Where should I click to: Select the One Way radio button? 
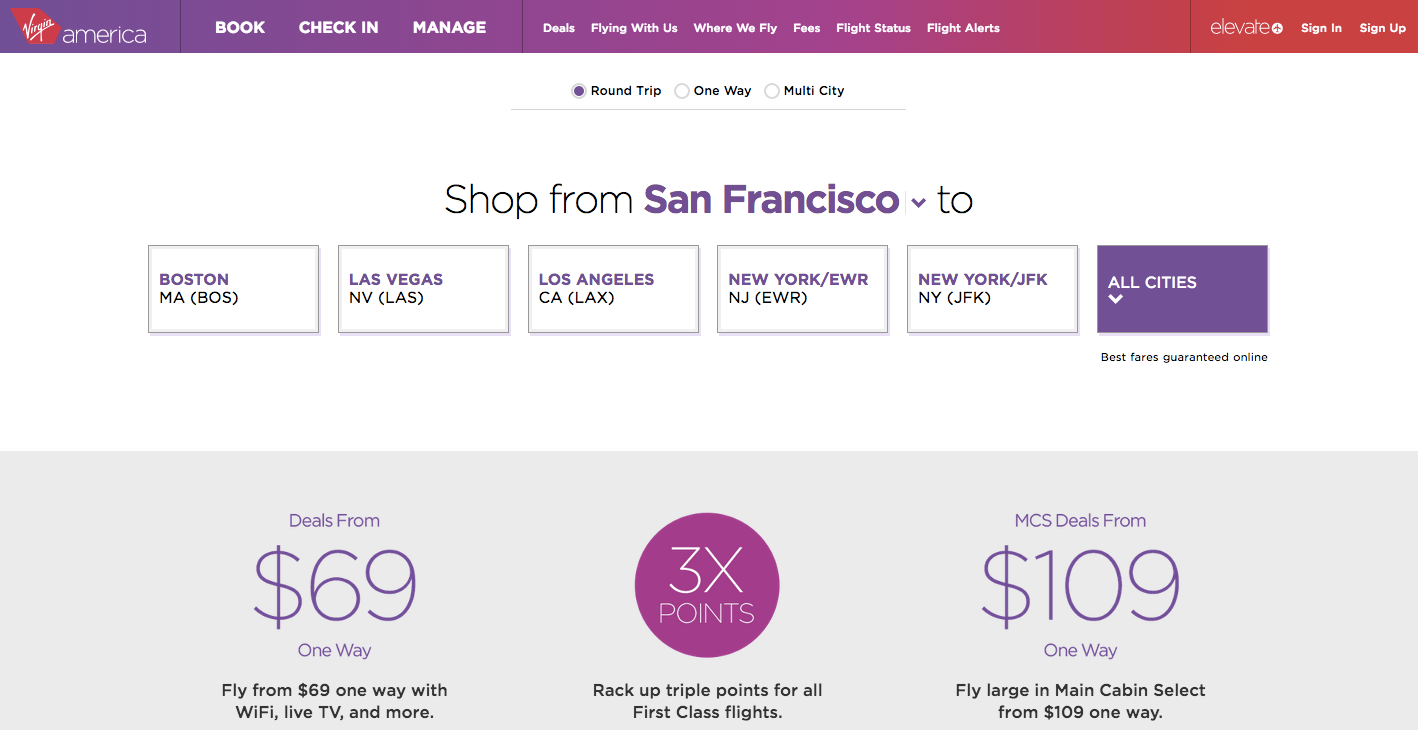click(x=682, y=91)
